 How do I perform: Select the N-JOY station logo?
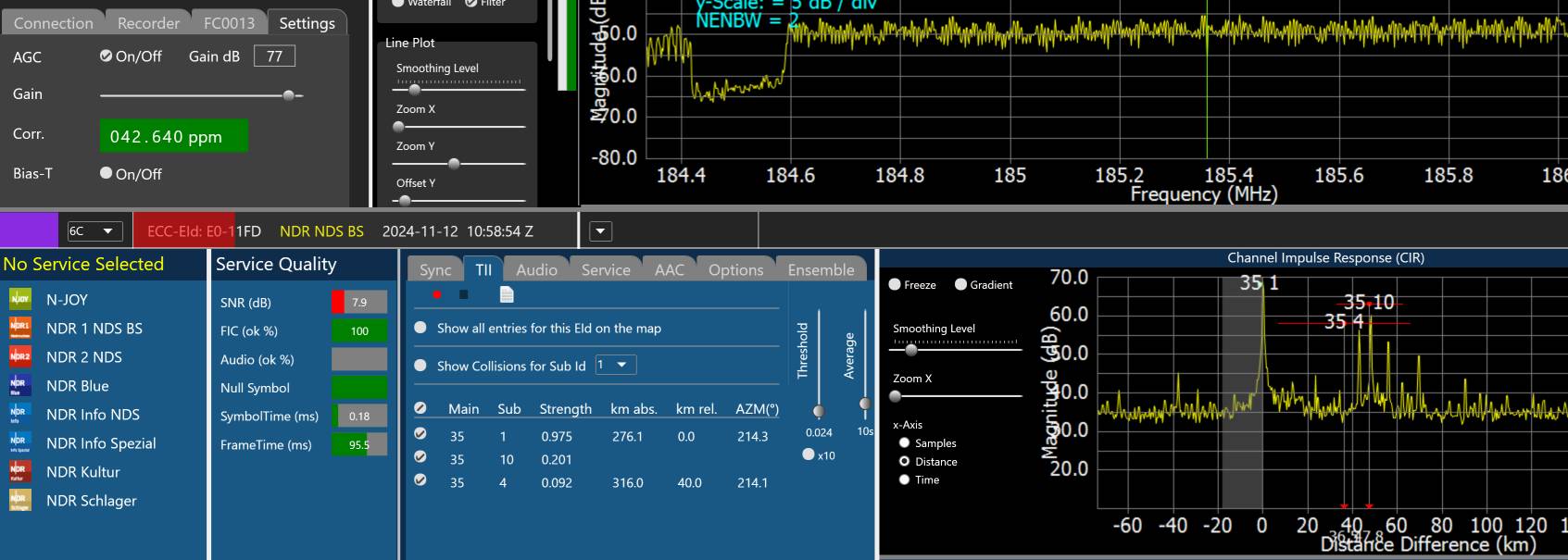click(20, 299)
